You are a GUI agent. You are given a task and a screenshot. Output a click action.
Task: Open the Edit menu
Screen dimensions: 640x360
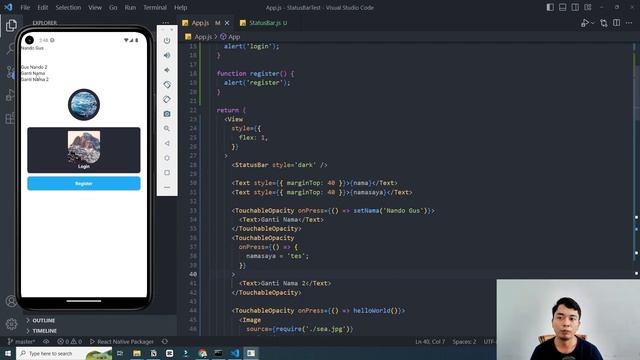[43, 7]
